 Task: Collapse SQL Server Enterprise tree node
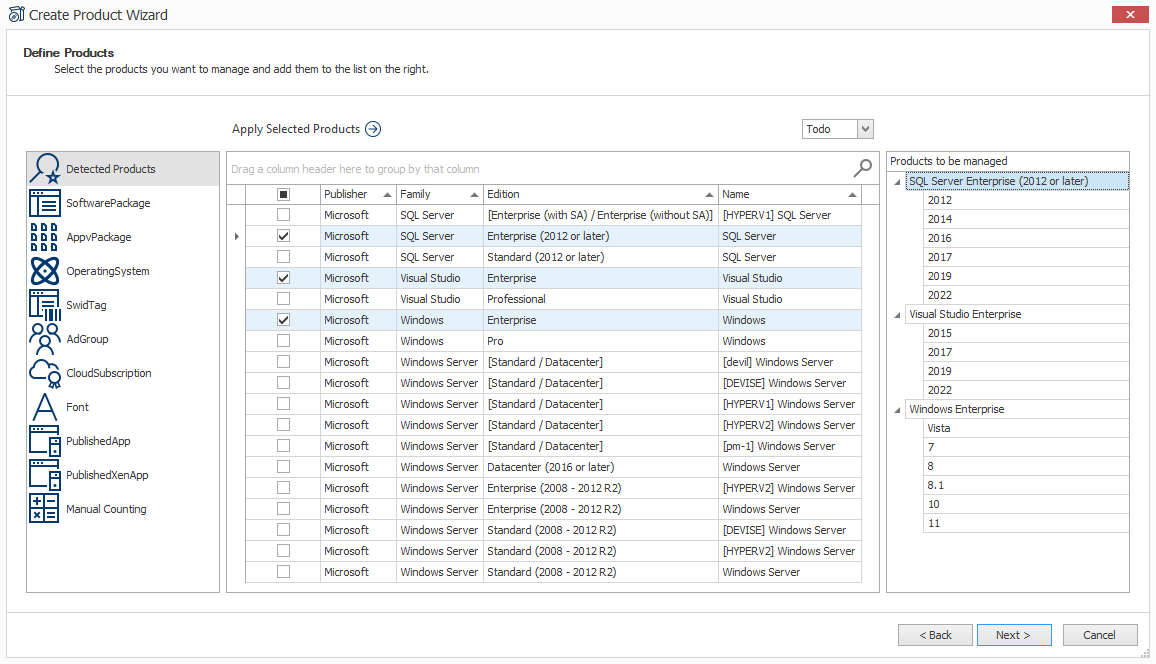pyautogui.click(x=897, y=182)
